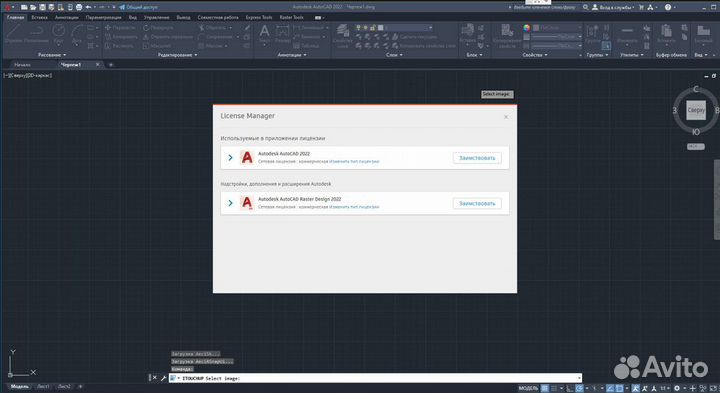Image resolution: width=720 pixels, height=393 pixels.
Task: Click the Undo arrow in quick access toolbar
Action: [88, 7]
